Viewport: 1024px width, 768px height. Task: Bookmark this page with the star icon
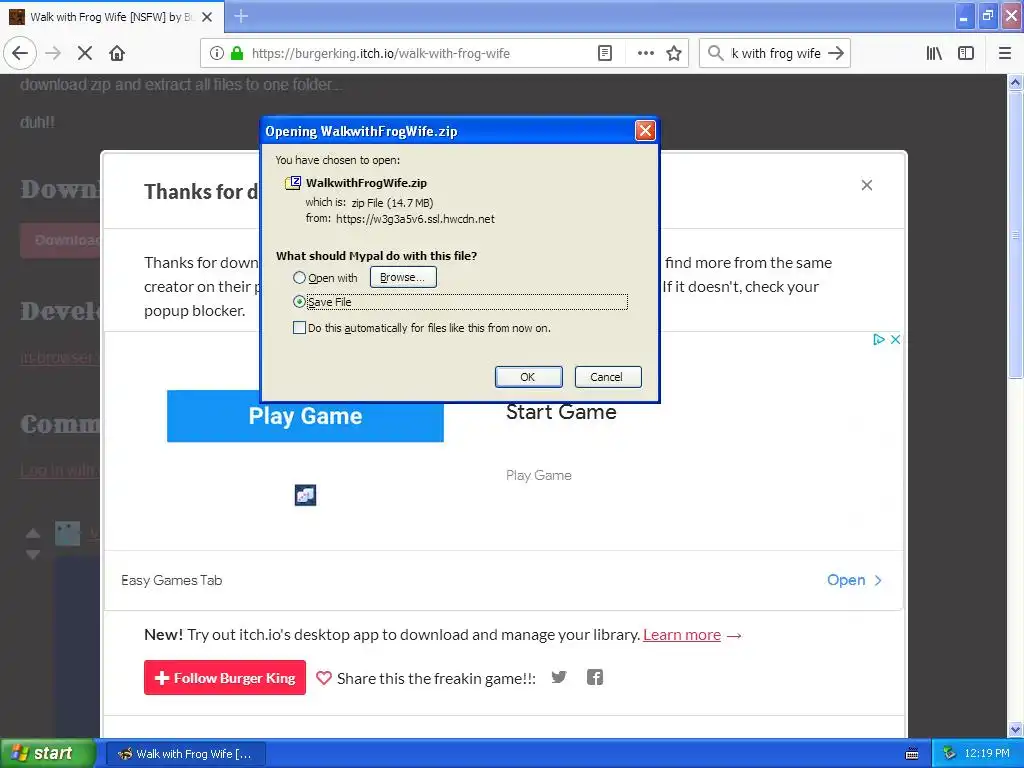(674, 53)
